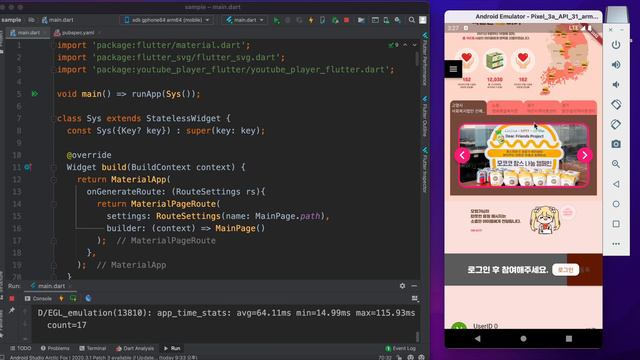
Task: Click Open DevTools blue icon in Run panel
Action: pos(88,299)
